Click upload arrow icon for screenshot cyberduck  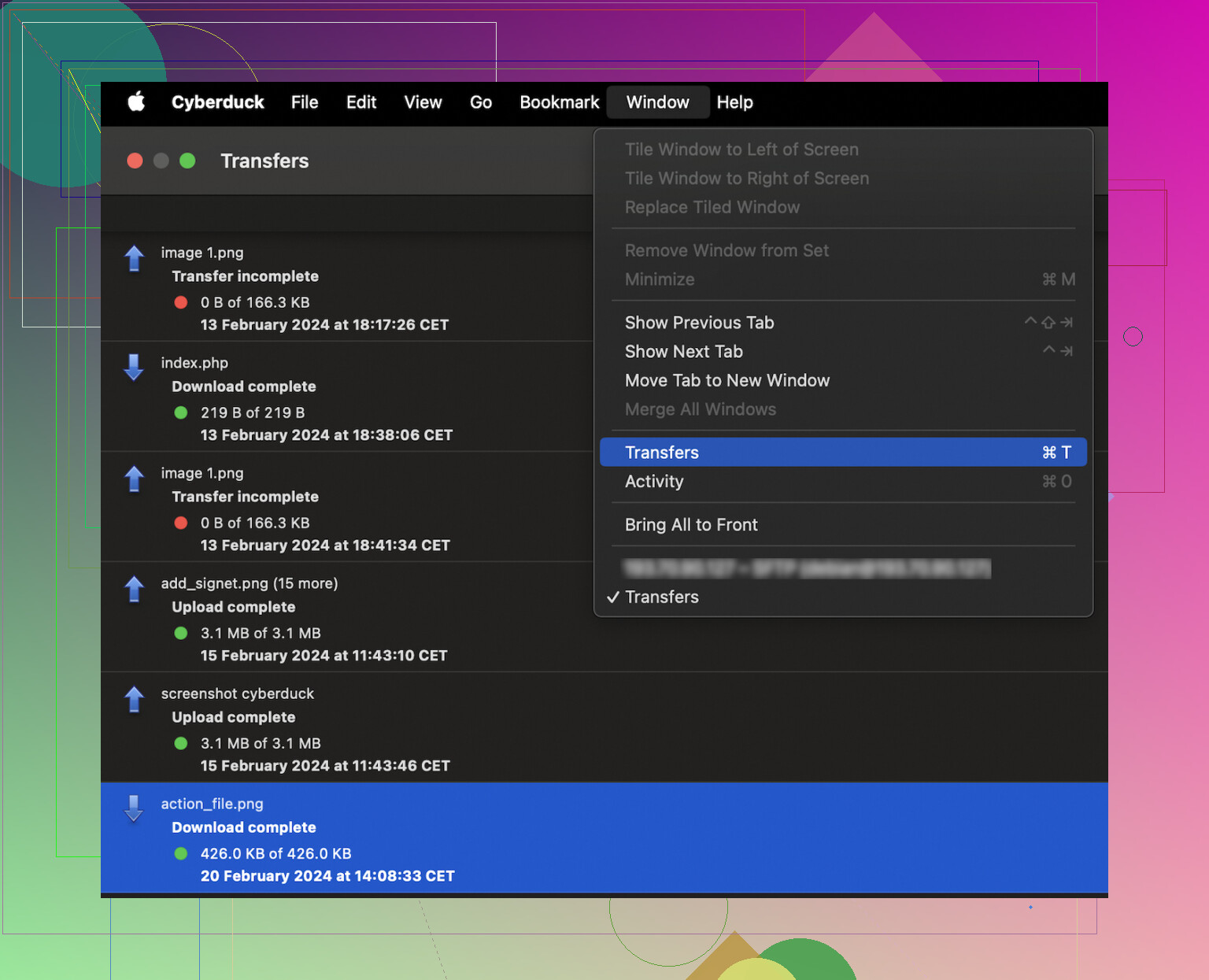[135, 698]
